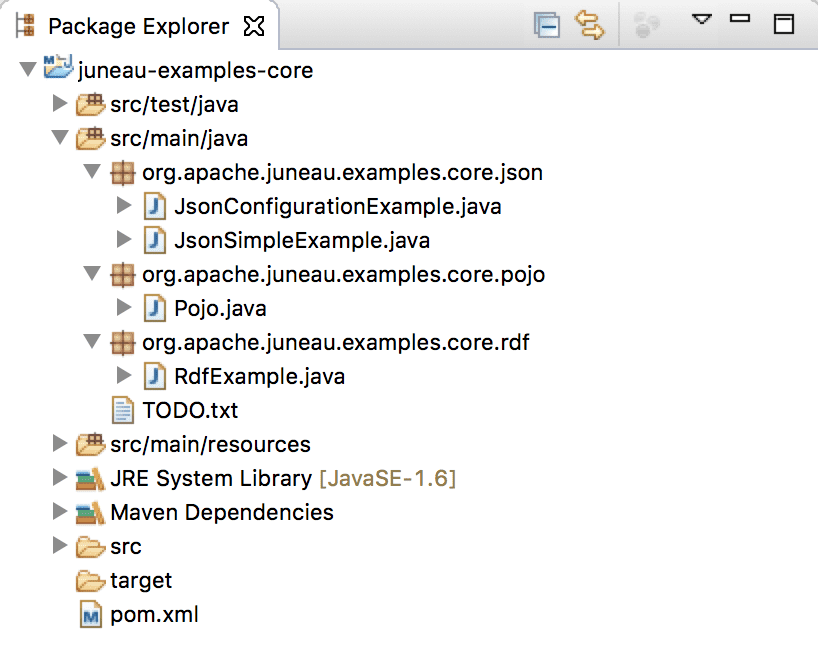The height and width of the screenshot is (650, 818).
Task: Close the Package Explorer tab
Action: [x=254, y=26]
